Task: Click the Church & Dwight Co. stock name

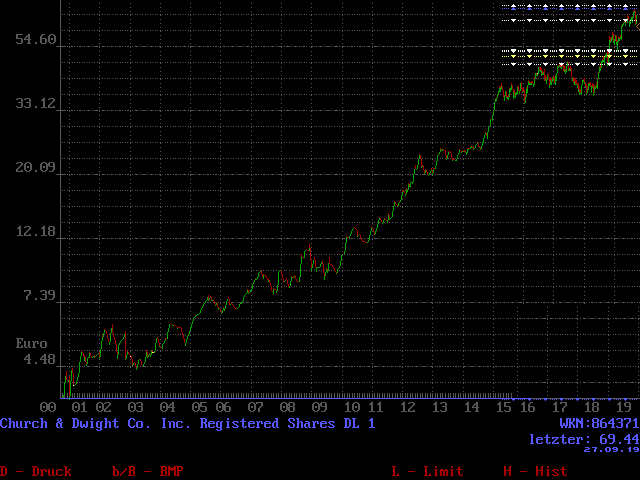Action: tap(188, 424)
